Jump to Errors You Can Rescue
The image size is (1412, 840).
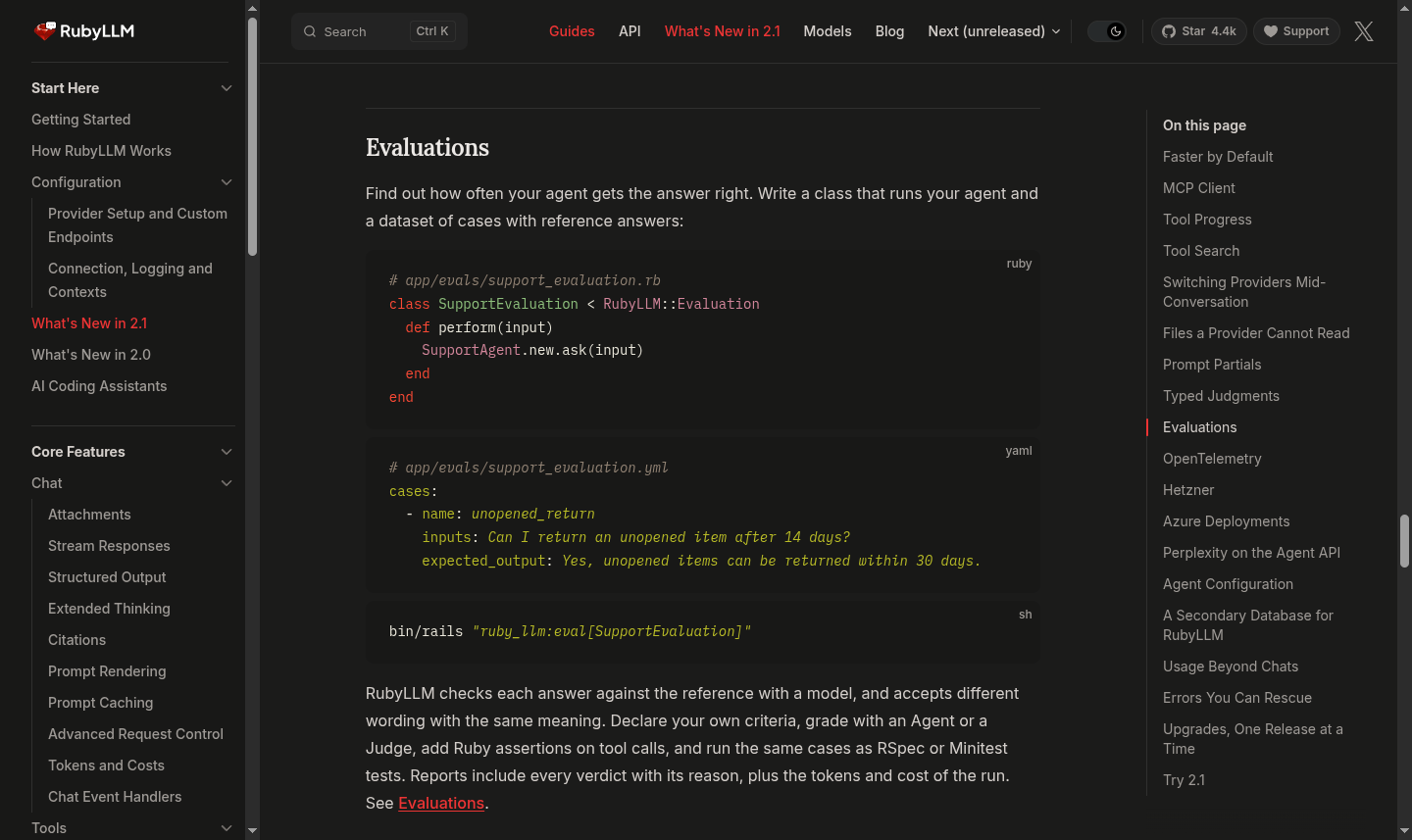[1237, 698]
